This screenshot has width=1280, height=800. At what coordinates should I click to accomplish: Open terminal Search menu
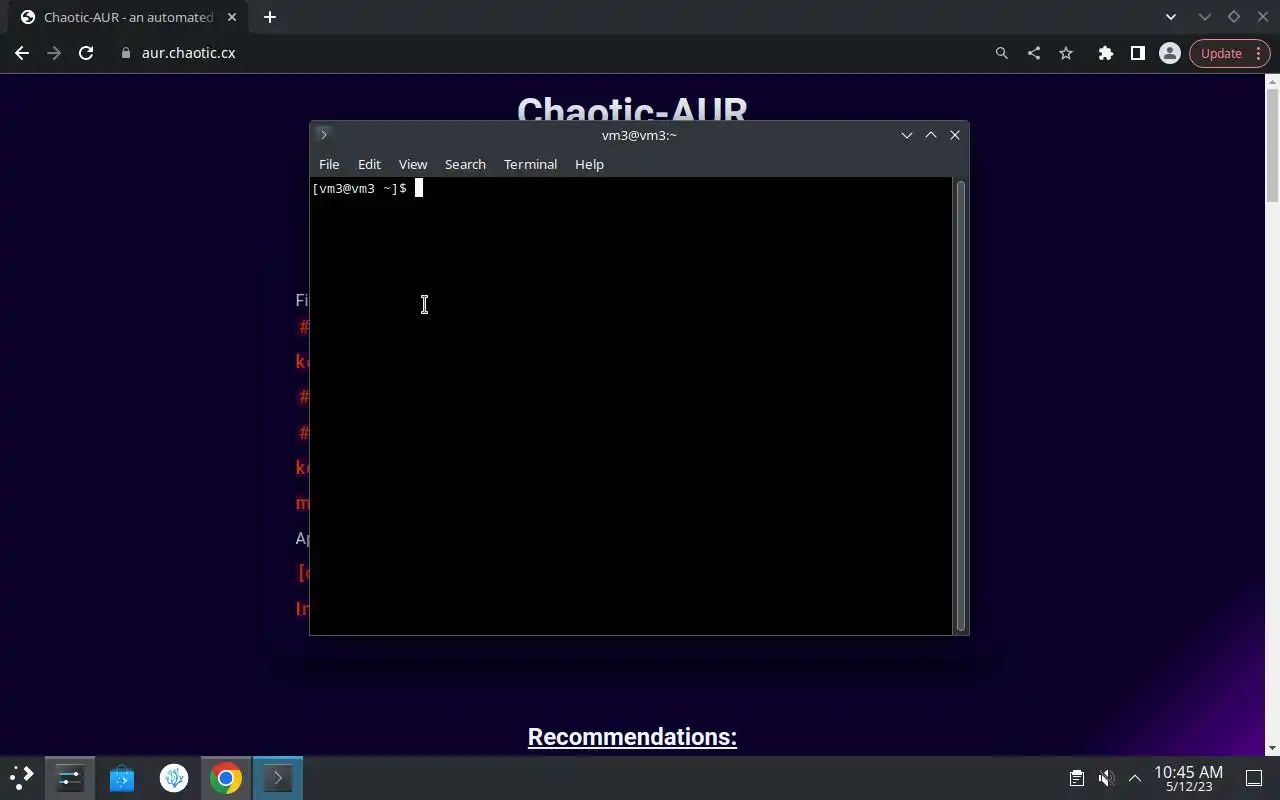(465, 164)
